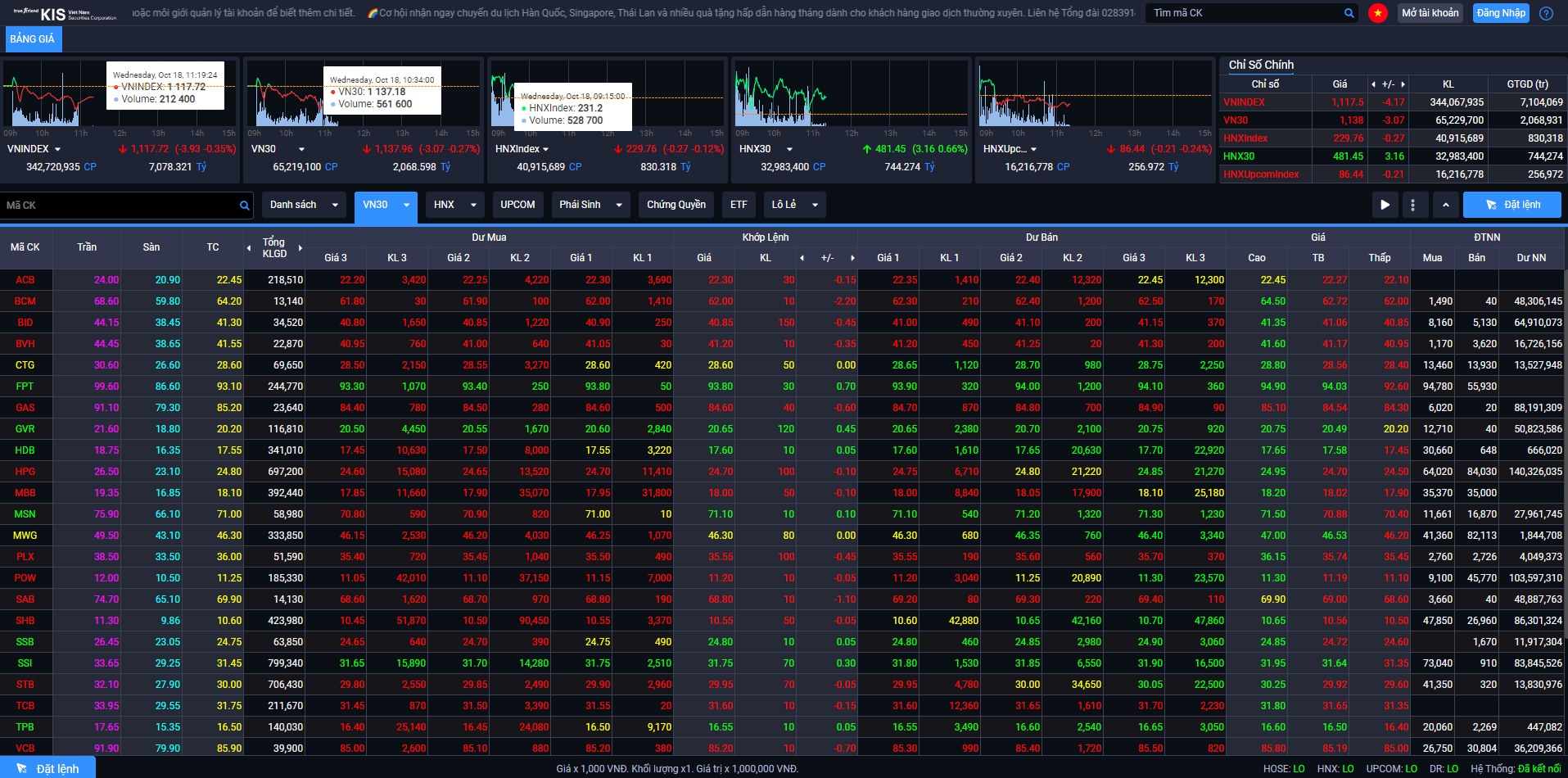Expand the HNXIndex chart selector
The image size is (1568, 778).
click(x=545, y=149)
